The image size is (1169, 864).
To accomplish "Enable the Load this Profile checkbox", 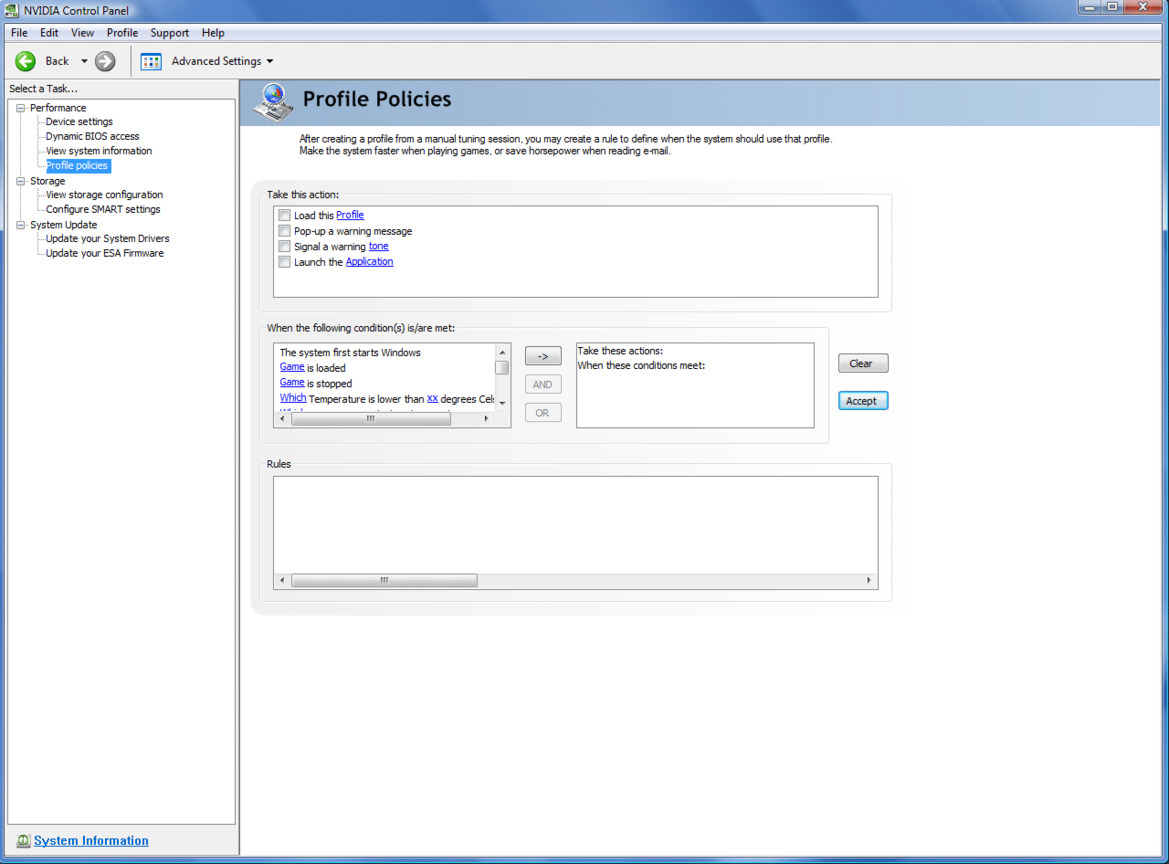I will pyautogui.click(x=284, y=215).
